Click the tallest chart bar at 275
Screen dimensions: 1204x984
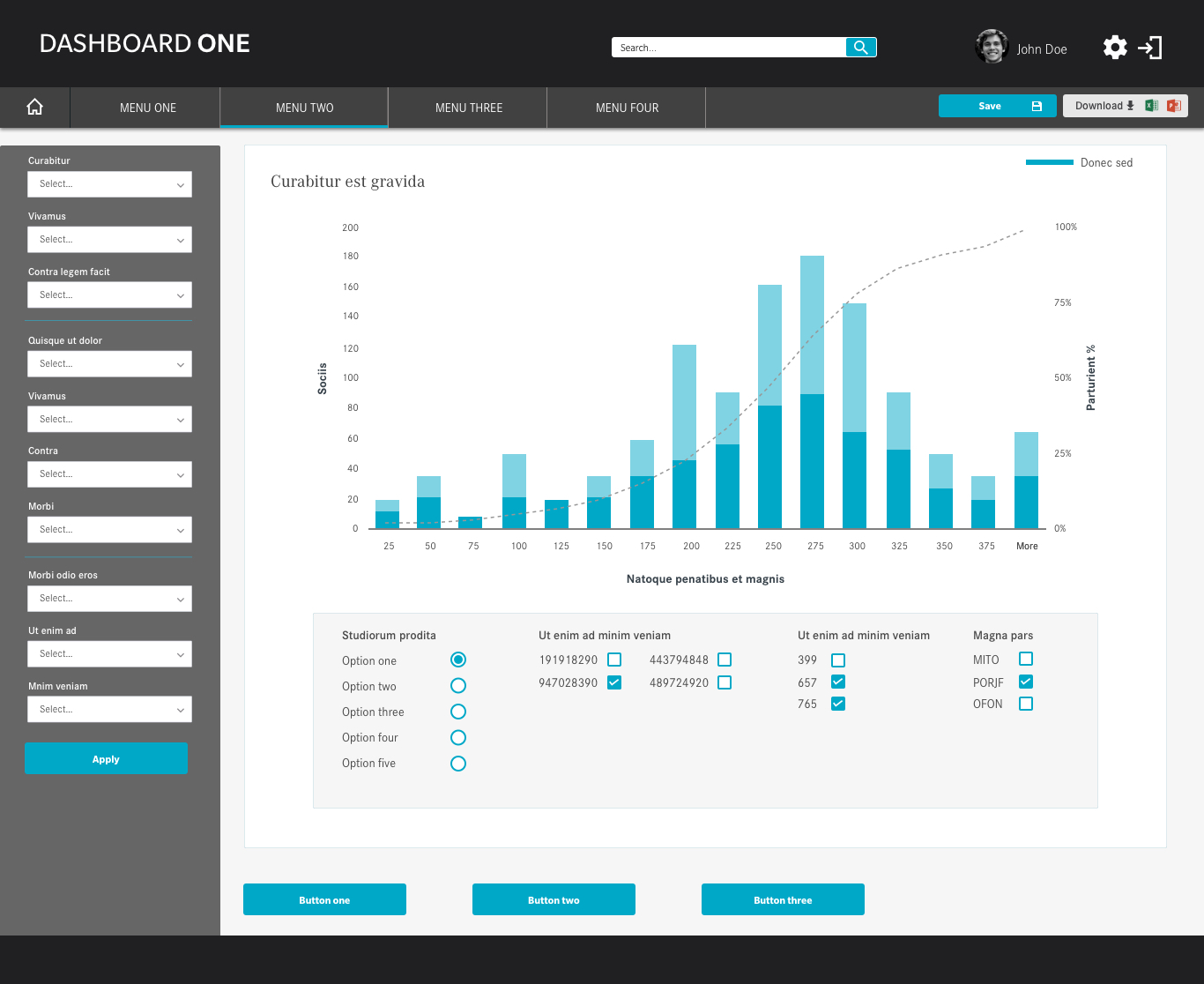(813, 392)
